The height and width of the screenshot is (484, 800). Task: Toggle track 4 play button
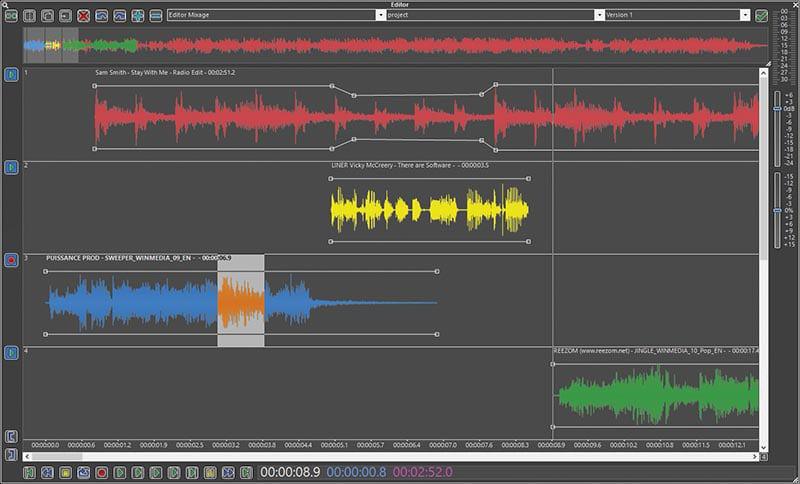[x=11, y=353]
